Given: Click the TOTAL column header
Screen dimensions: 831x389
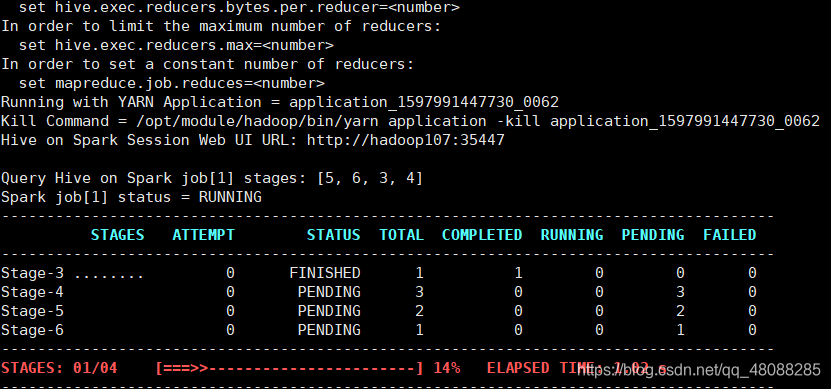Looking at the screenshot, I should (401, 235).
